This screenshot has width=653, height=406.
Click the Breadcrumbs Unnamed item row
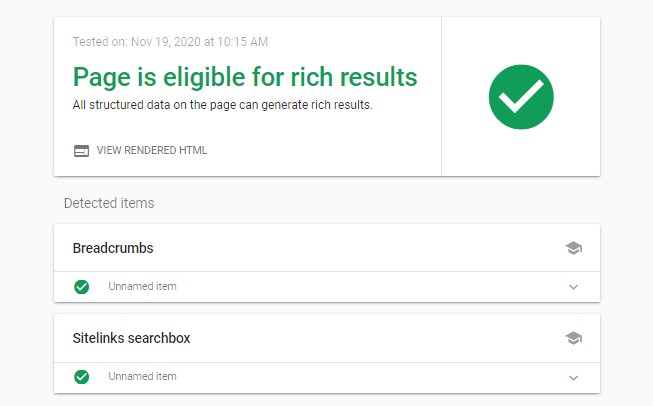point(327,287)
